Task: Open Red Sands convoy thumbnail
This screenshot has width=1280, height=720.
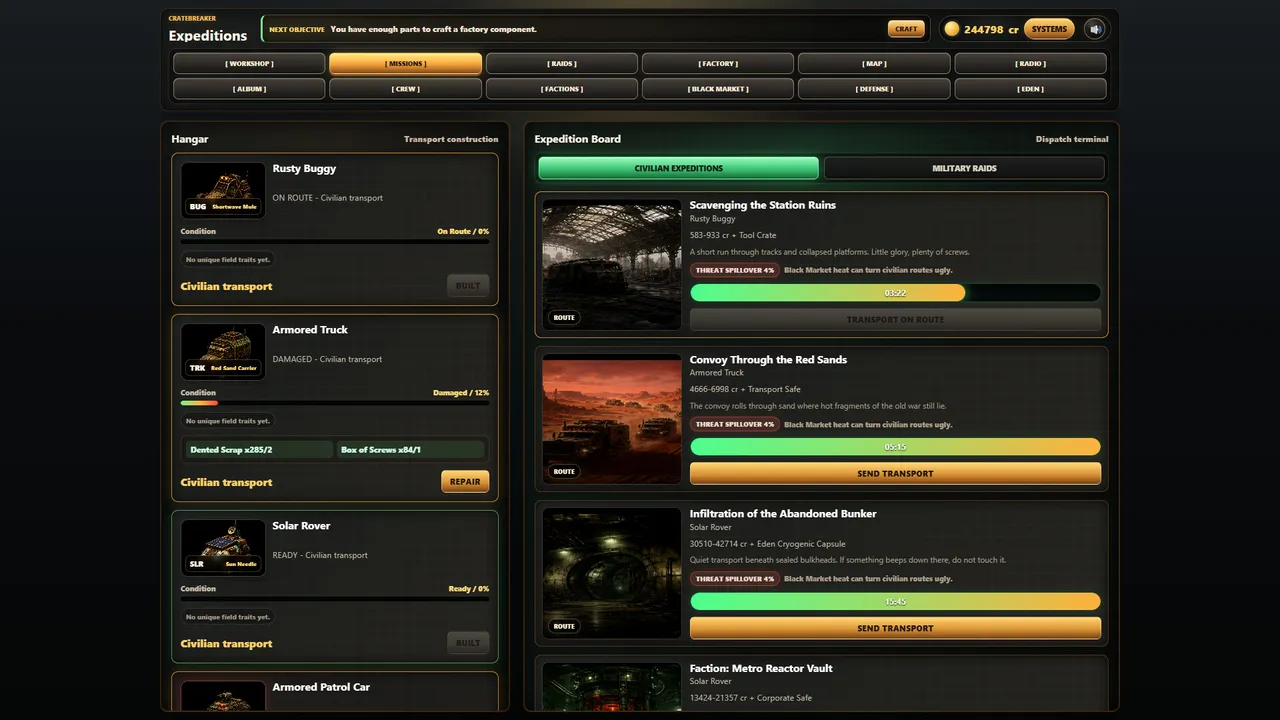Action: (612, 419)
